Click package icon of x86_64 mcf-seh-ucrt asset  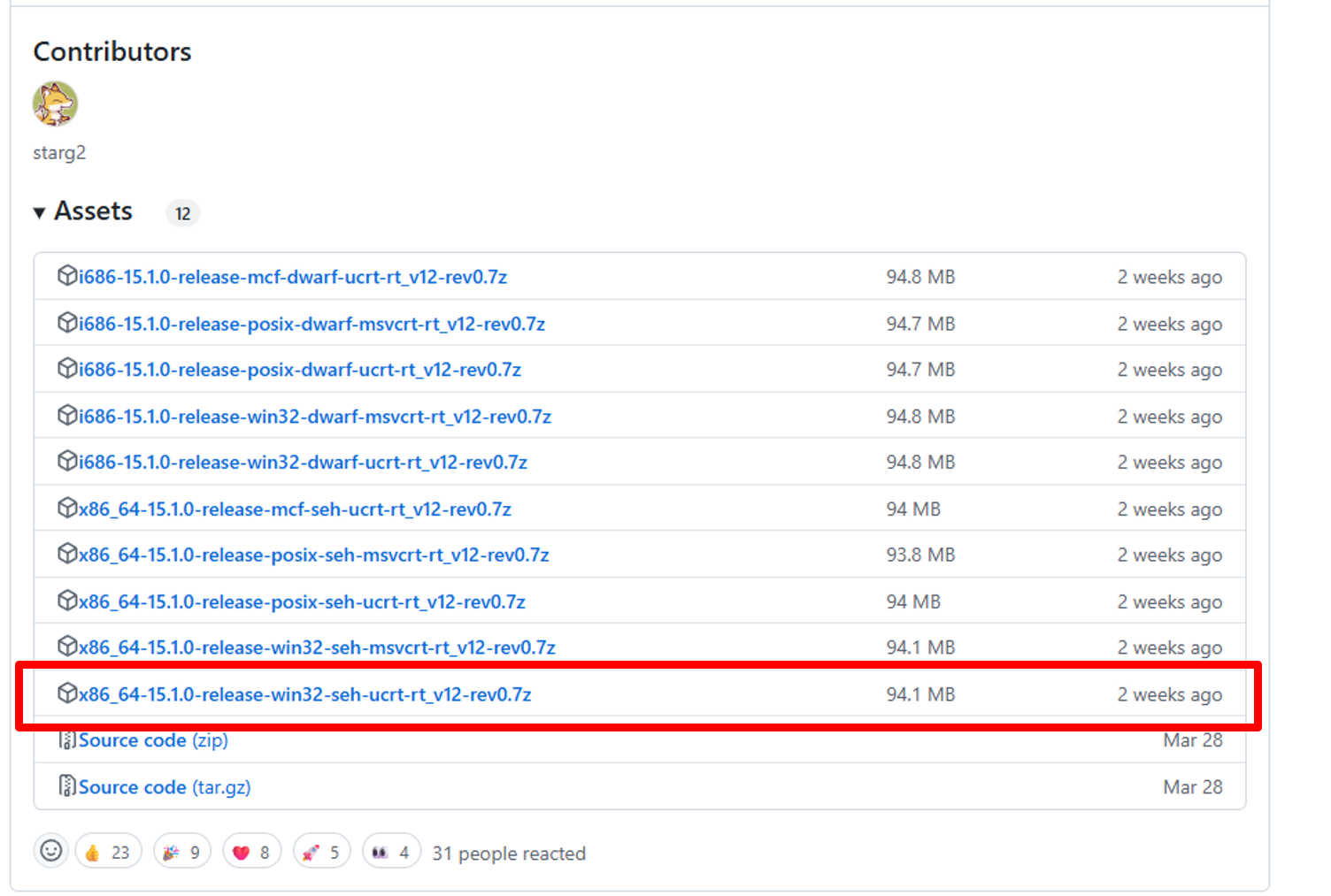click(x=67, y=509)
